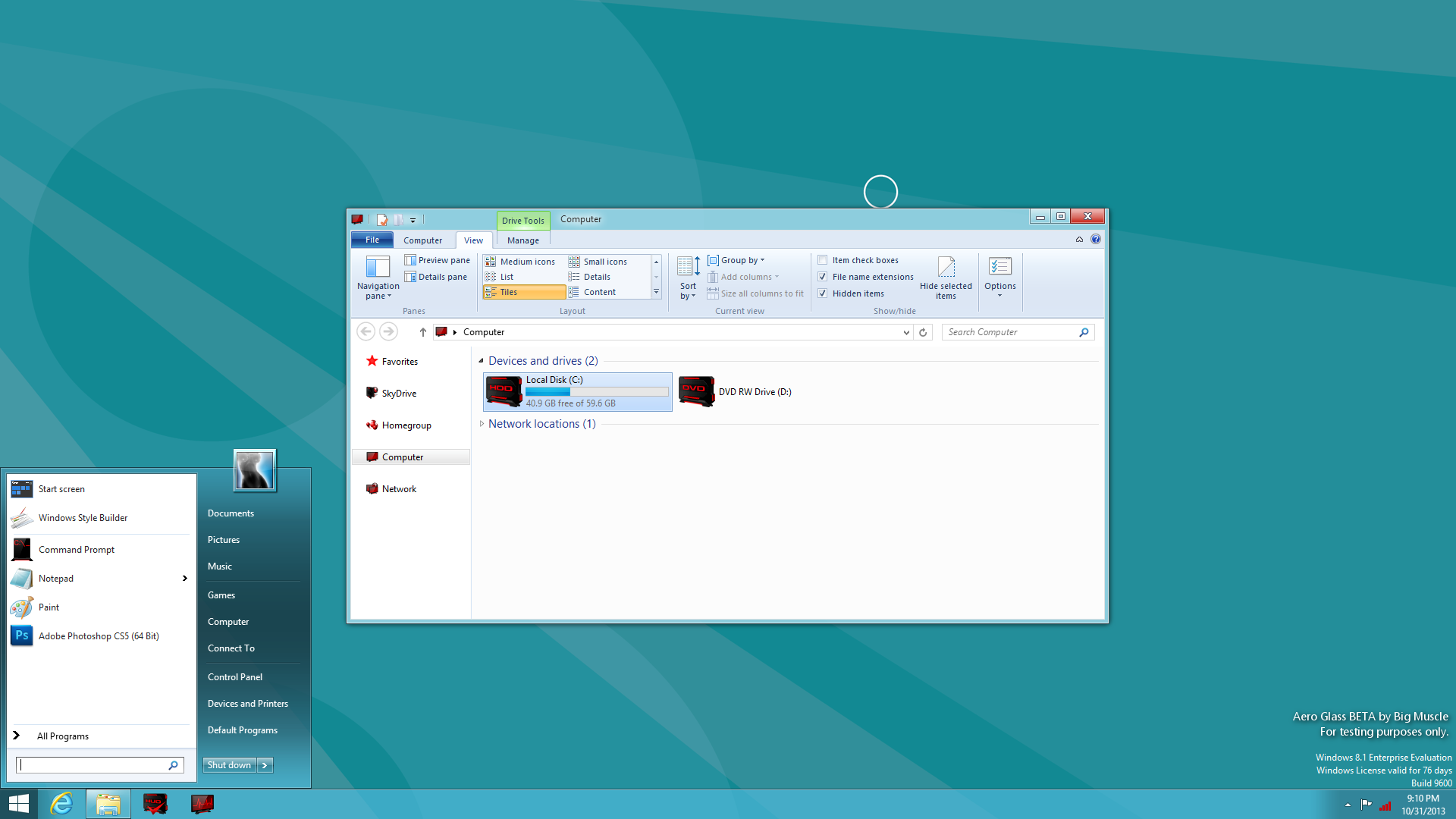This screenshot has width=1456, height=819.
Task: Switch to the Computer ribbon tab
Action: (422, 240)
